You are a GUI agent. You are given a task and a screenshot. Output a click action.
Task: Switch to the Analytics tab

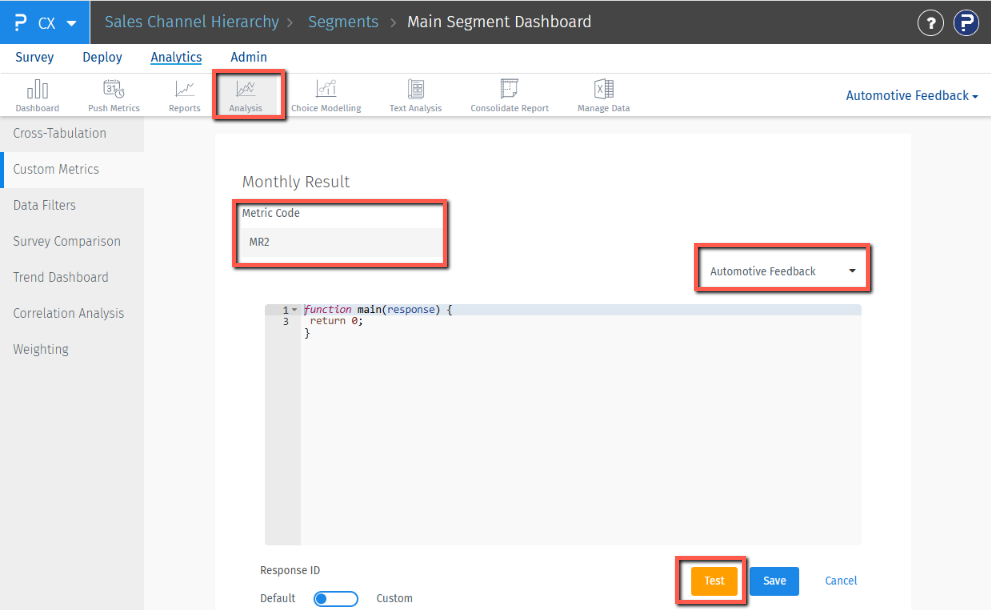[x=176, y=57]
